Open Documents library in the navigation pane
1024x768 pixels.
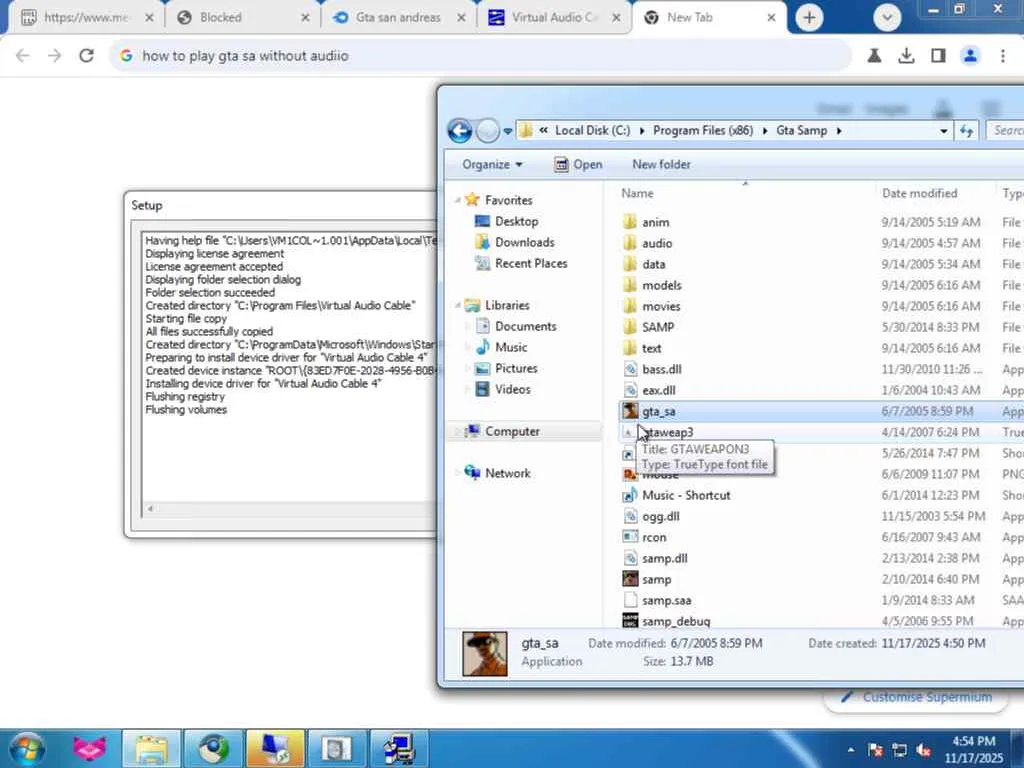click(525, 327)
